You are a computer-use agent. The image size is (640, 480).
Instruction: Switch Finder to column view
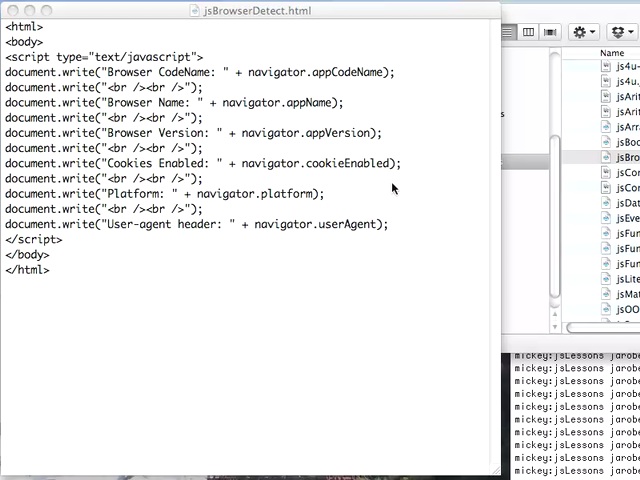(528, 32)
